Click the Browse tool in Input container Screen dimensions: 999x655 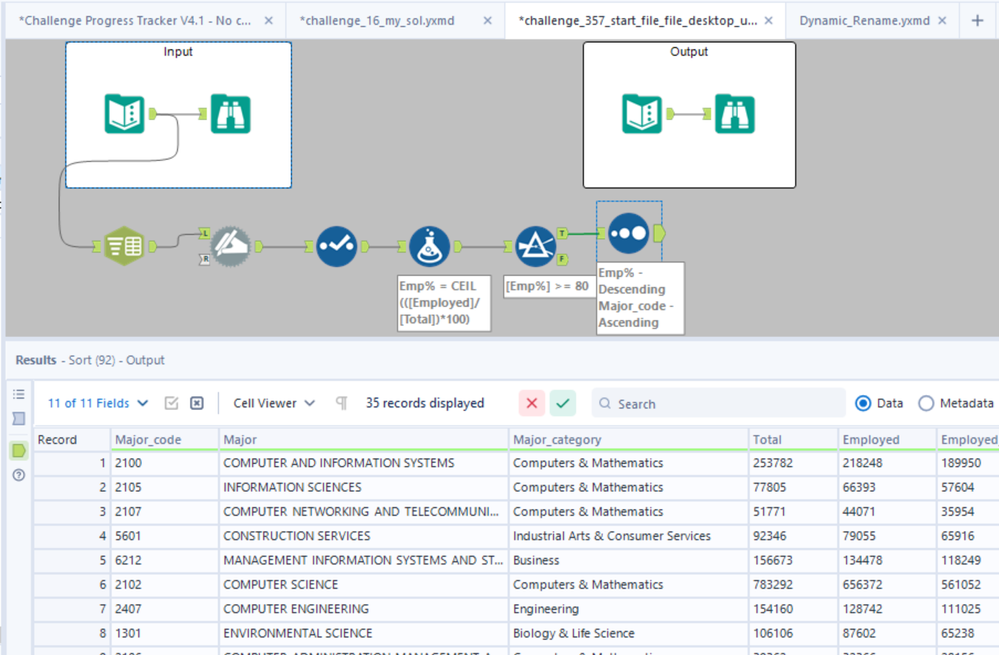tap(230, 114)
